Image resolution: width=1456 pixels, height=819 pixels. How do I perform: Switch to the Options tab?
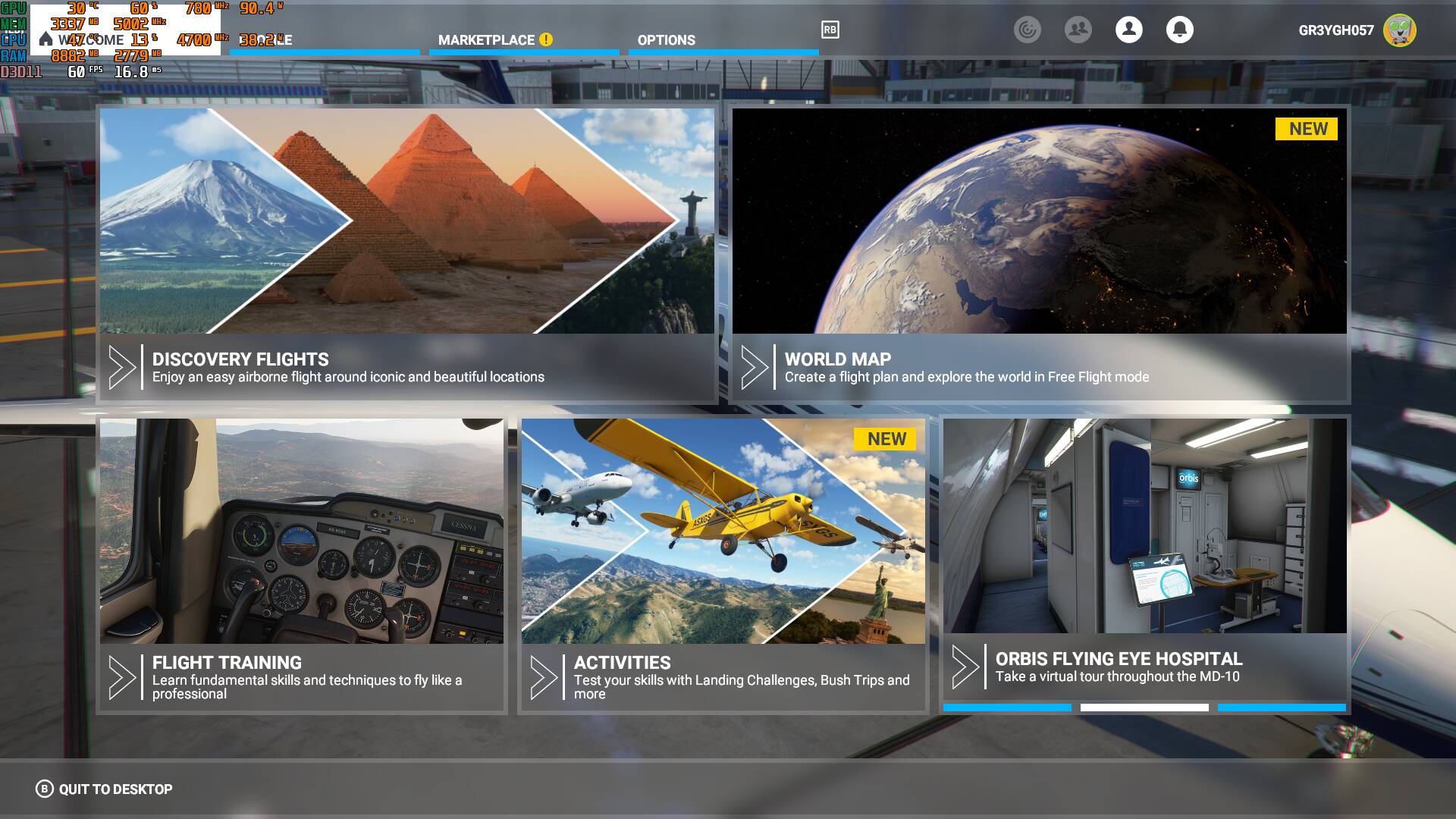pos(666,40)
